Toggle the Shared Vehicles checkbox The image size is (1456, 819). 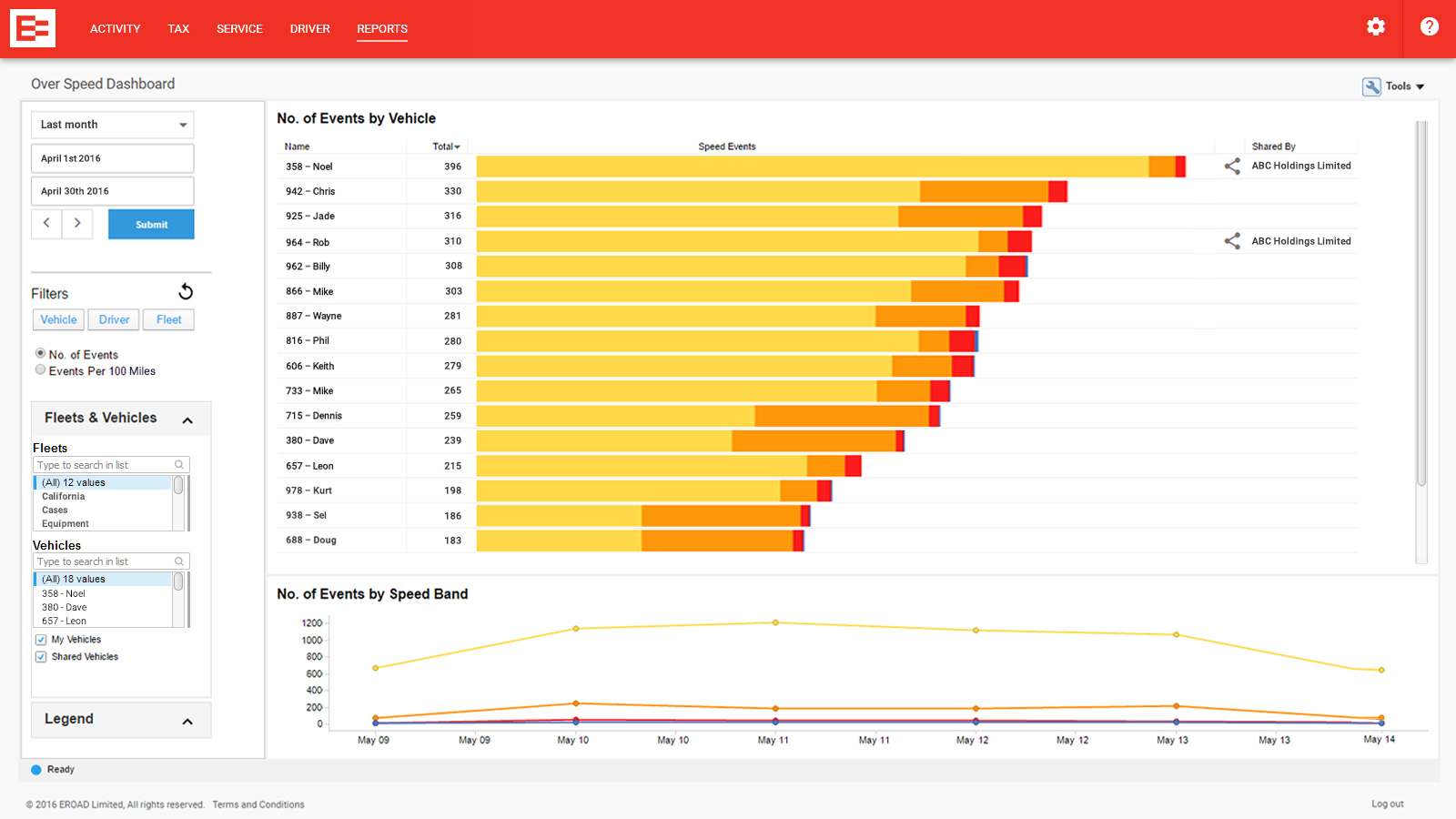41,657
